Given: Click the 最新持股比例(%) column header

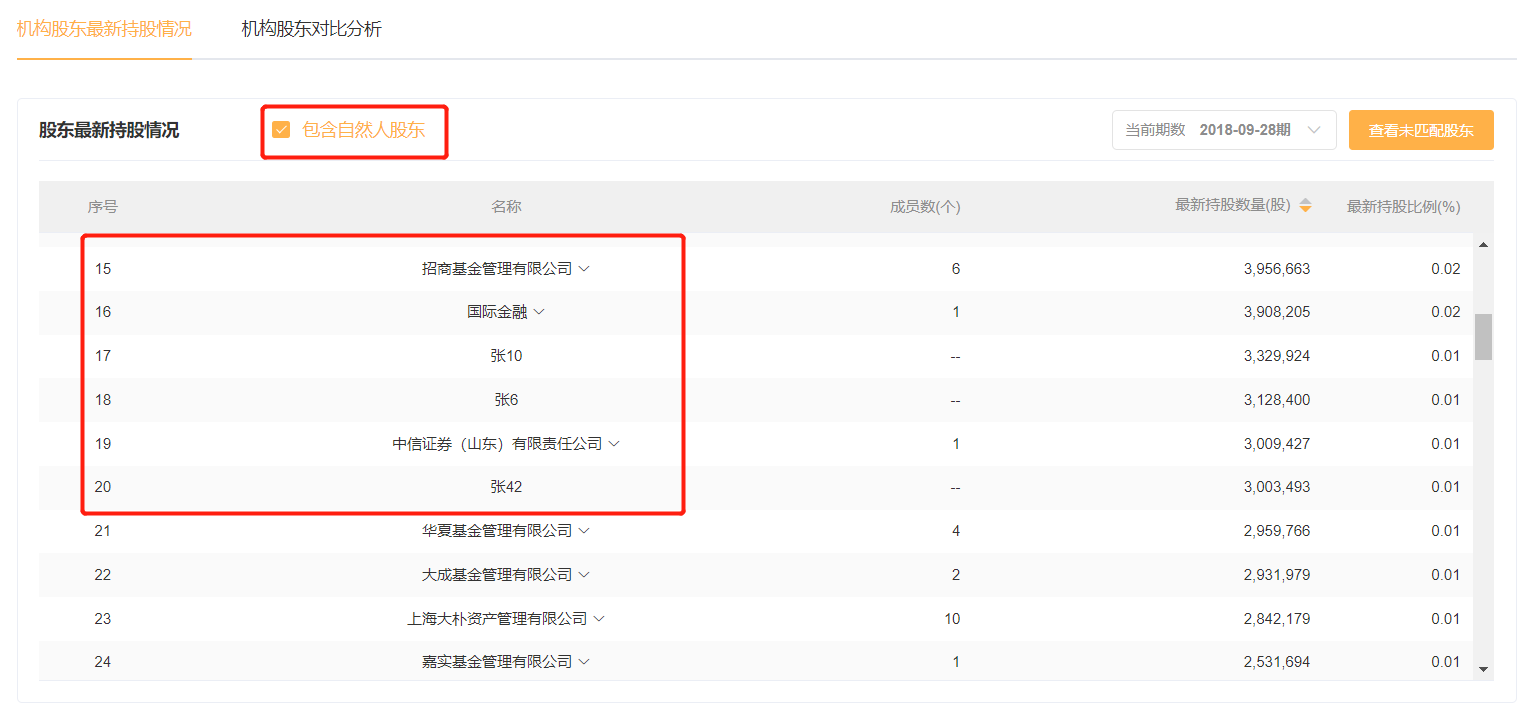Looking at the screenshot, I should pos(1403,207).
